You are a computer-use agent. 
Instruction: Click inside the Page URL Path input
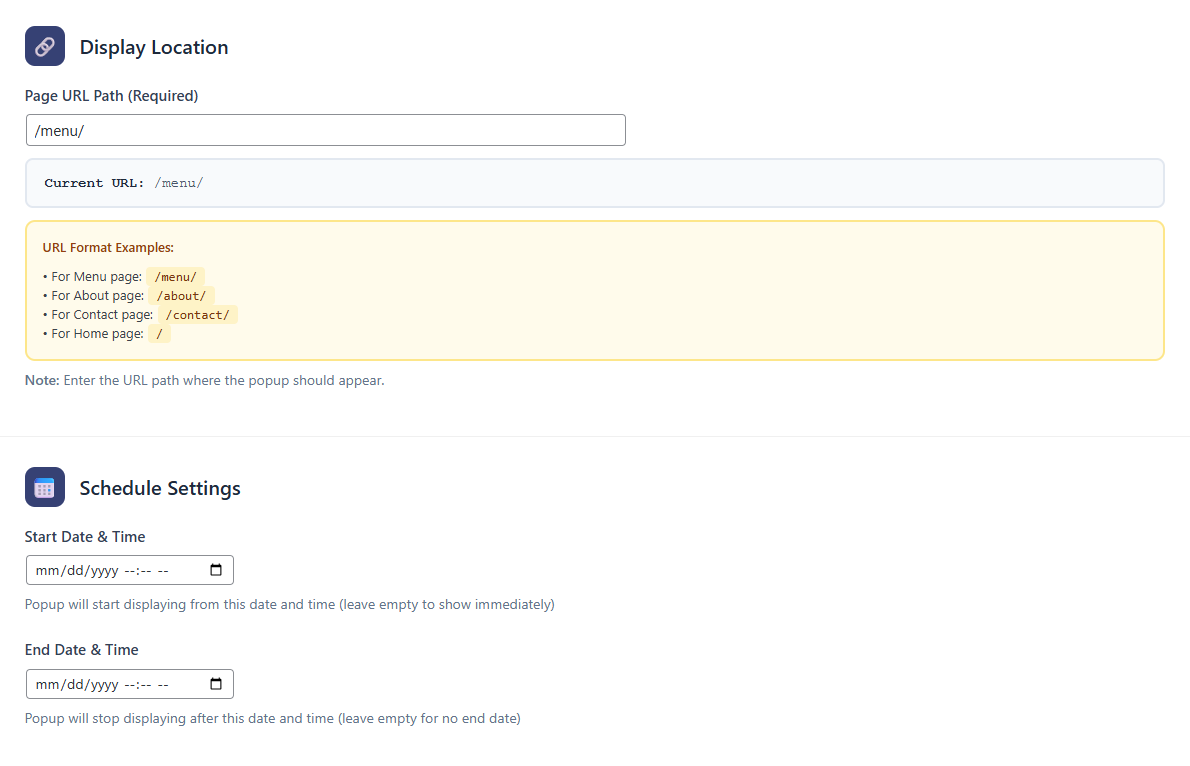[325, 130]
